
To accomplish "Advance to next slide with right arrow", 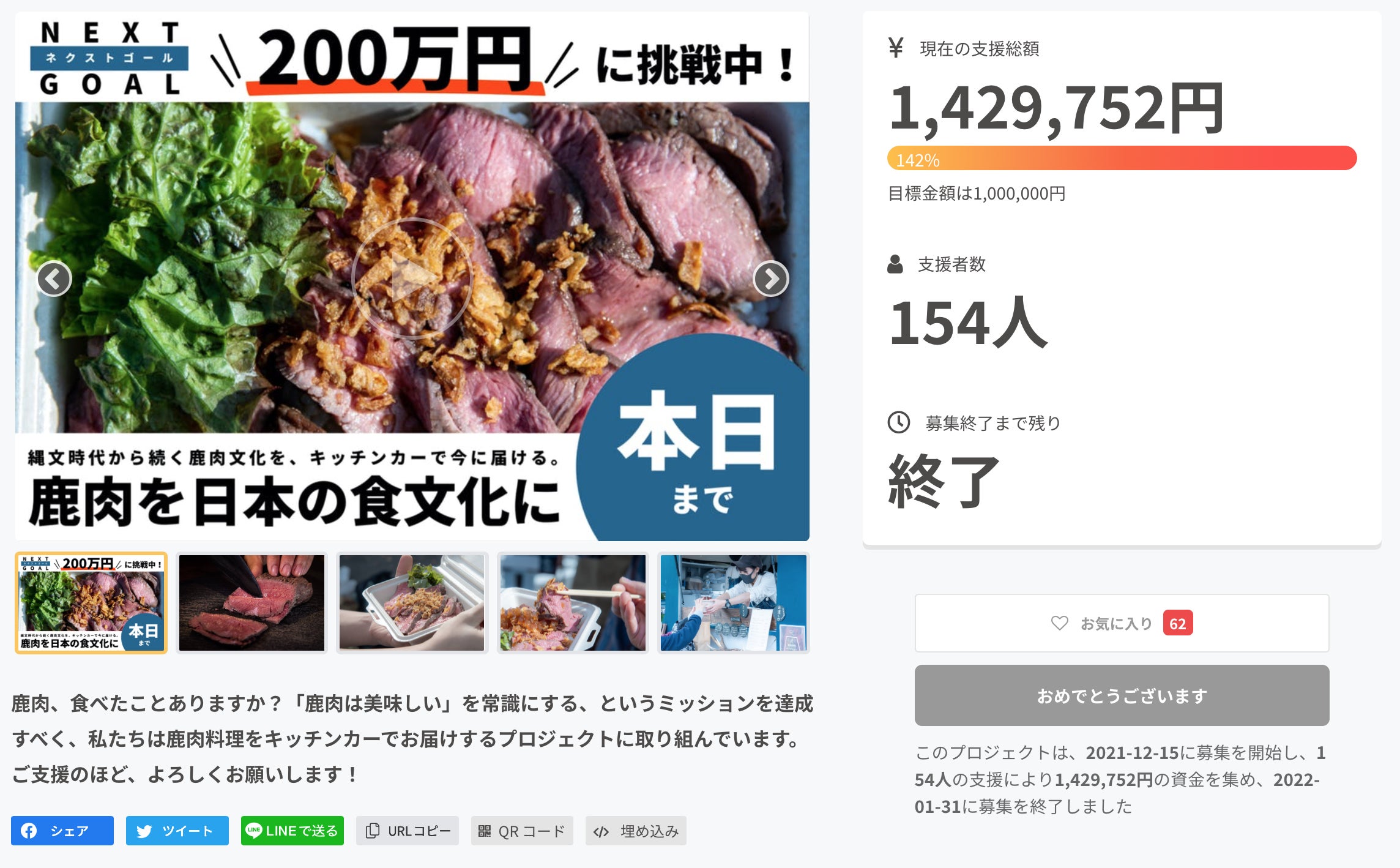I will tap(770, 279).
